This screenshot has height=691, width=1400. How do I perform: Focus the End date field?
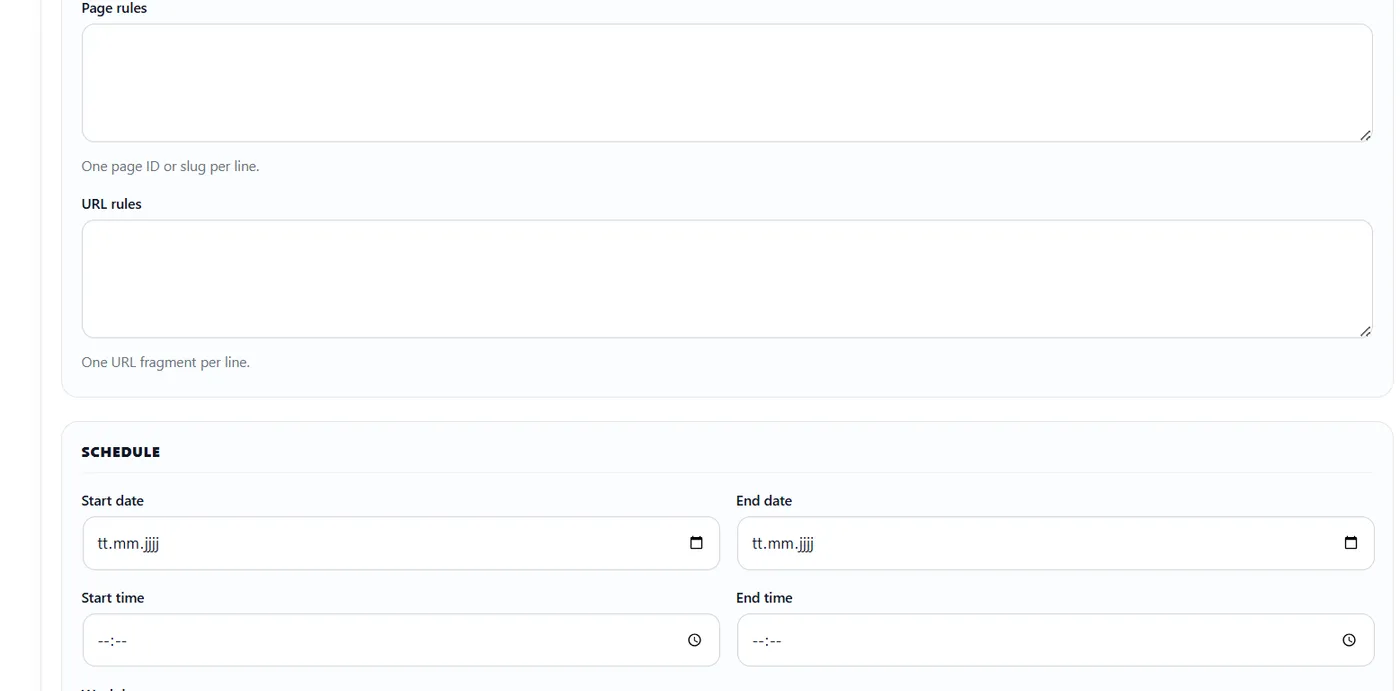tap(1055, 543)
